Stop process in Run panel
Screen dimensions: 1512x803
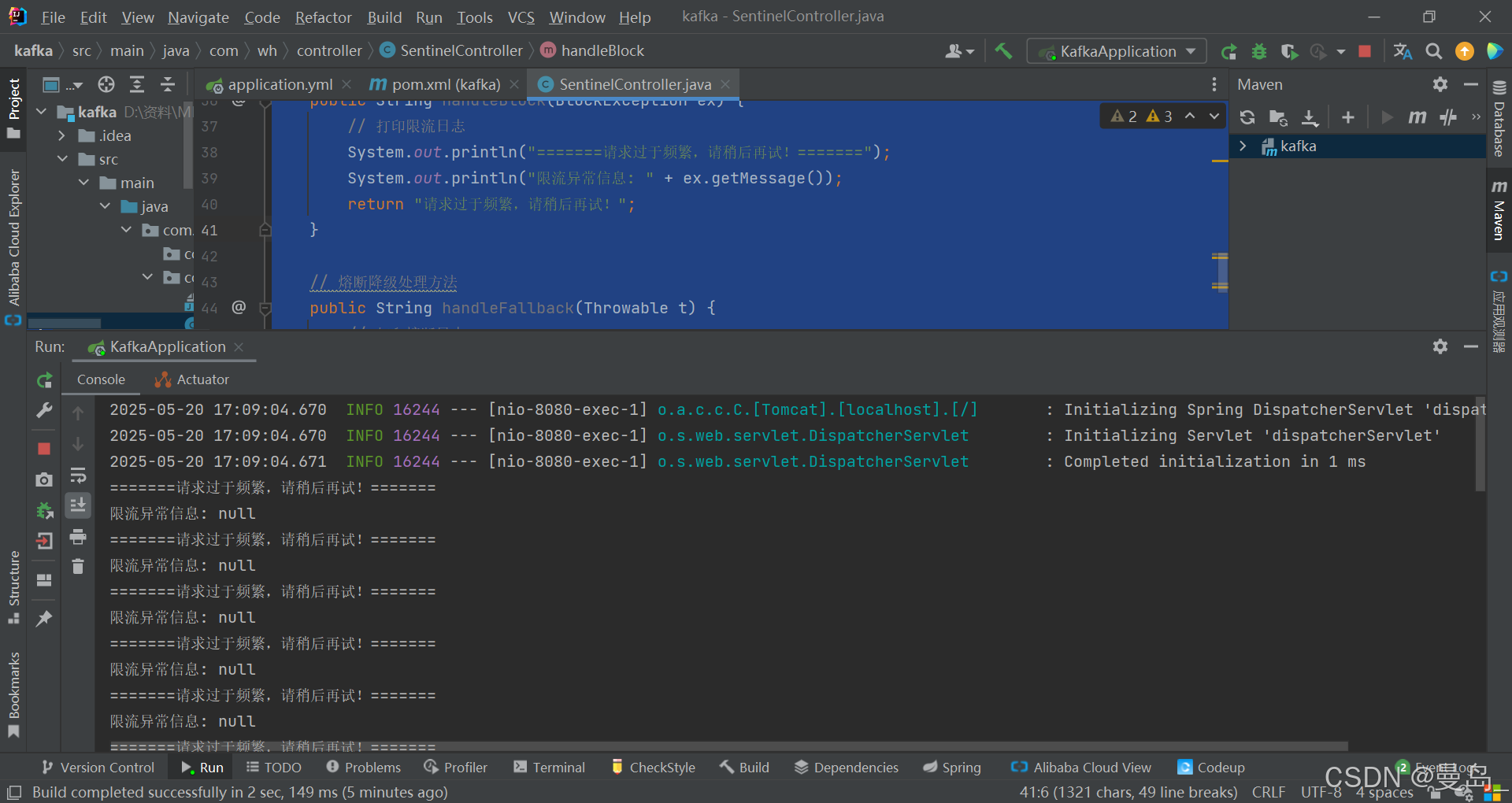coord(44,449)
